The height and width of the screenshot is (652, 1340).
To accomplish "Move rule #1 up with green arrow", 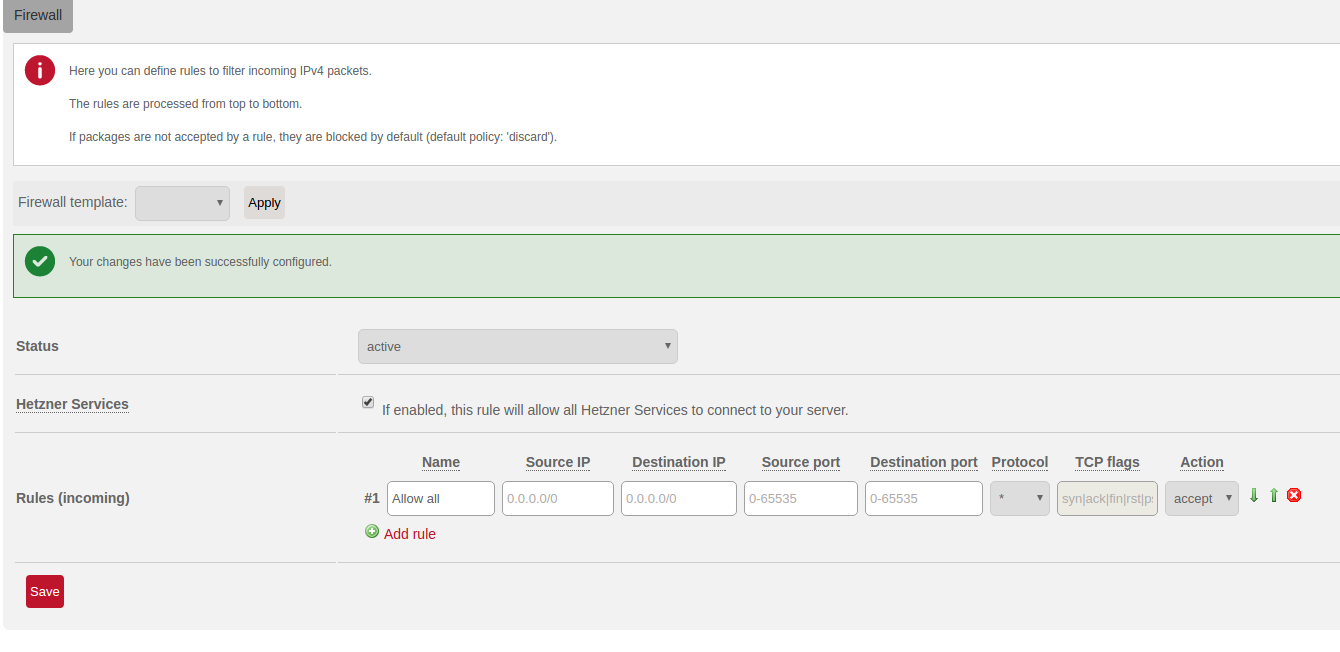I will click(x=1274, y=495).
